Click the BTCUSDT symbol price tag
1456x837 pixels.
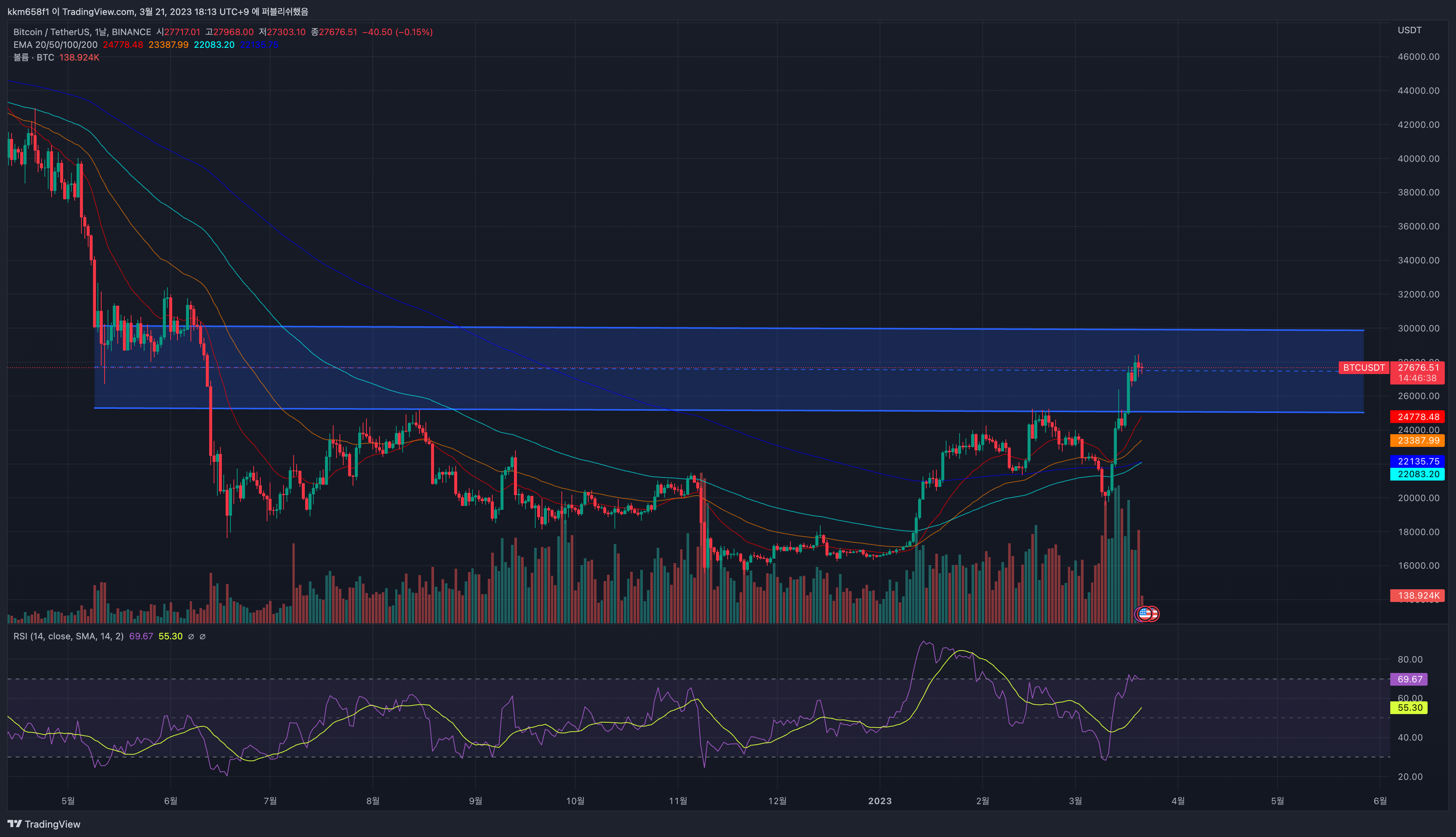(1363, 368)
